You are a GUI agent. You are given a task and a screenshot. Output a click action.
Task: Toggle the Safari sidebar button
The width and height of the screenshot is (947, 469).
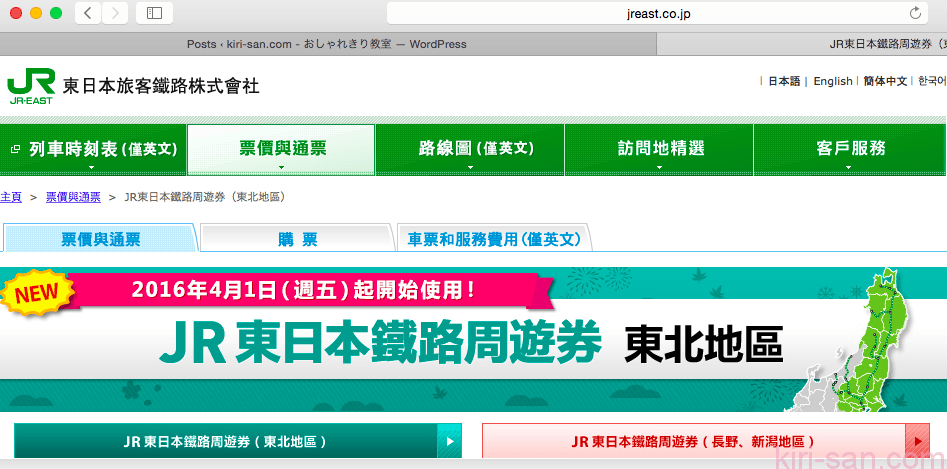point(155,13)
